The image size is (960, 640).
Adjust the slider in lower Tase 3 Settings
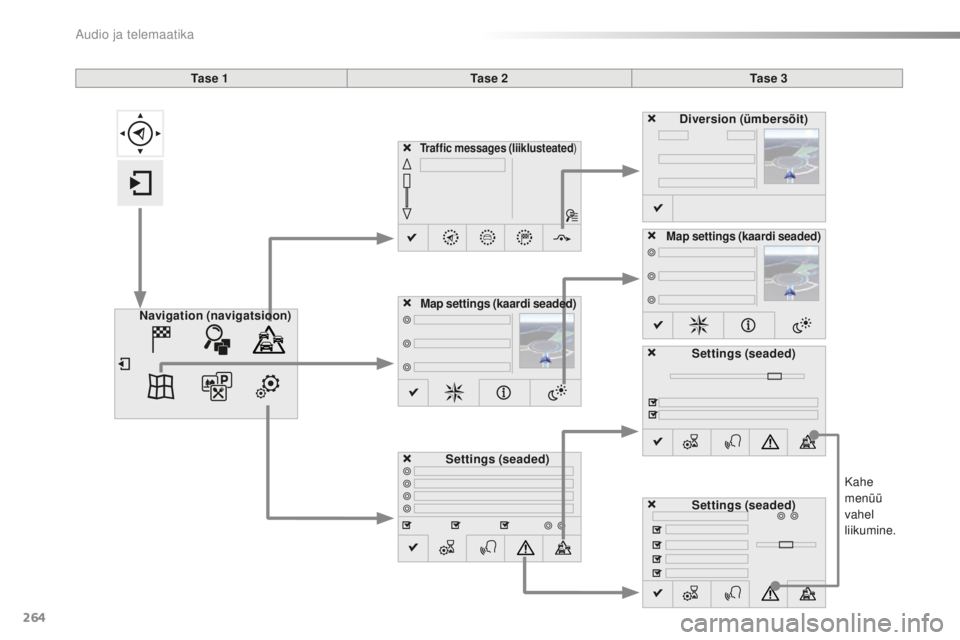pyautogui.click(x=786, y=544)
